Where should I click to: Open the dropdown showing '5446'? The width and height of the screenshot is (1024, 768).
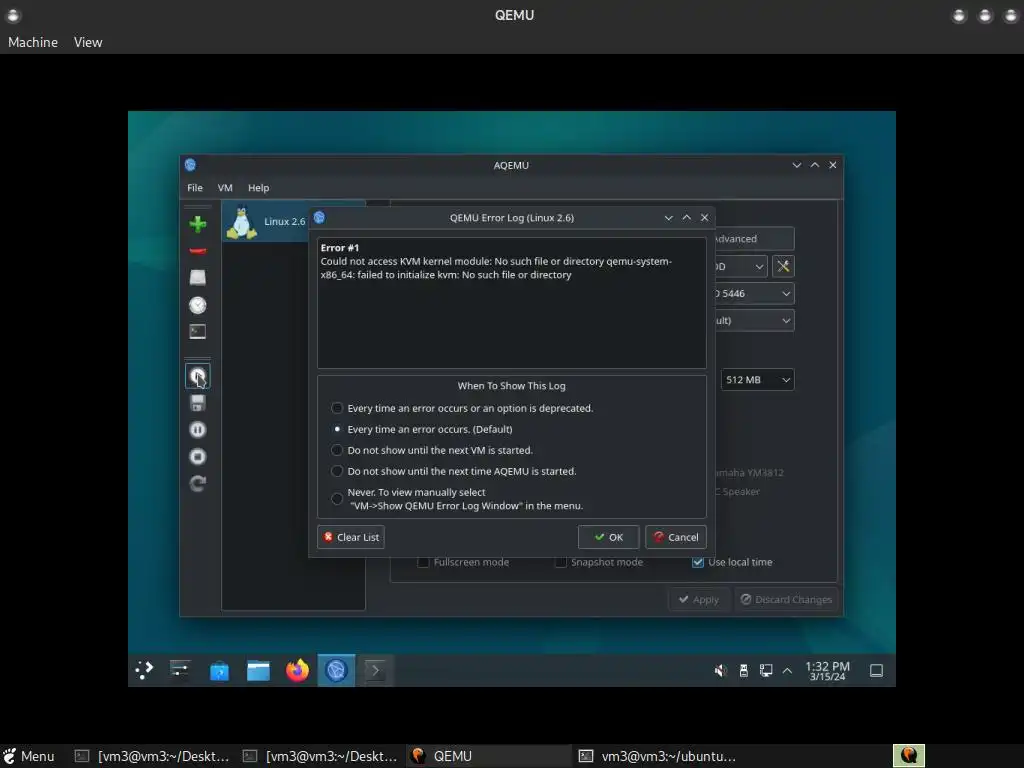pos(754,294)
